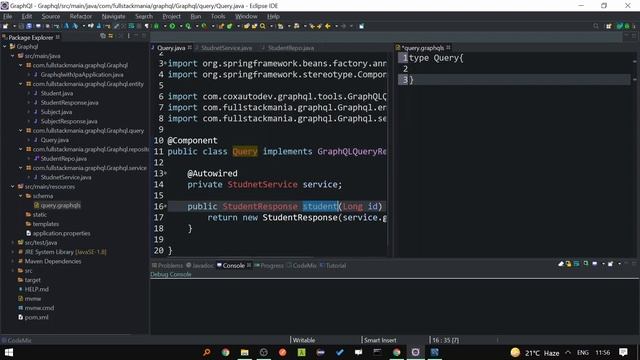Click the Open Type toolbar icon

(x=246, y=26)
